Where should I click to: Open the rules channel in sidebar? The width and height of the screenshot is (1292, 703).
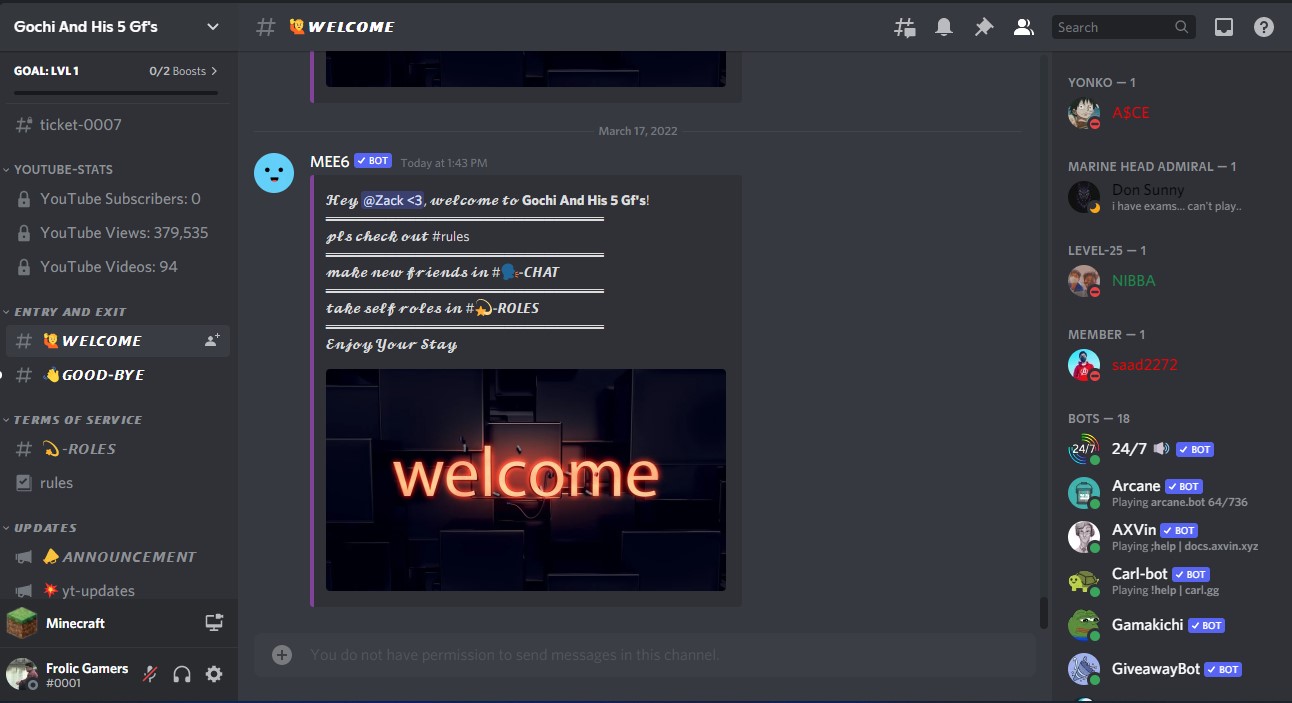(56, 483)
